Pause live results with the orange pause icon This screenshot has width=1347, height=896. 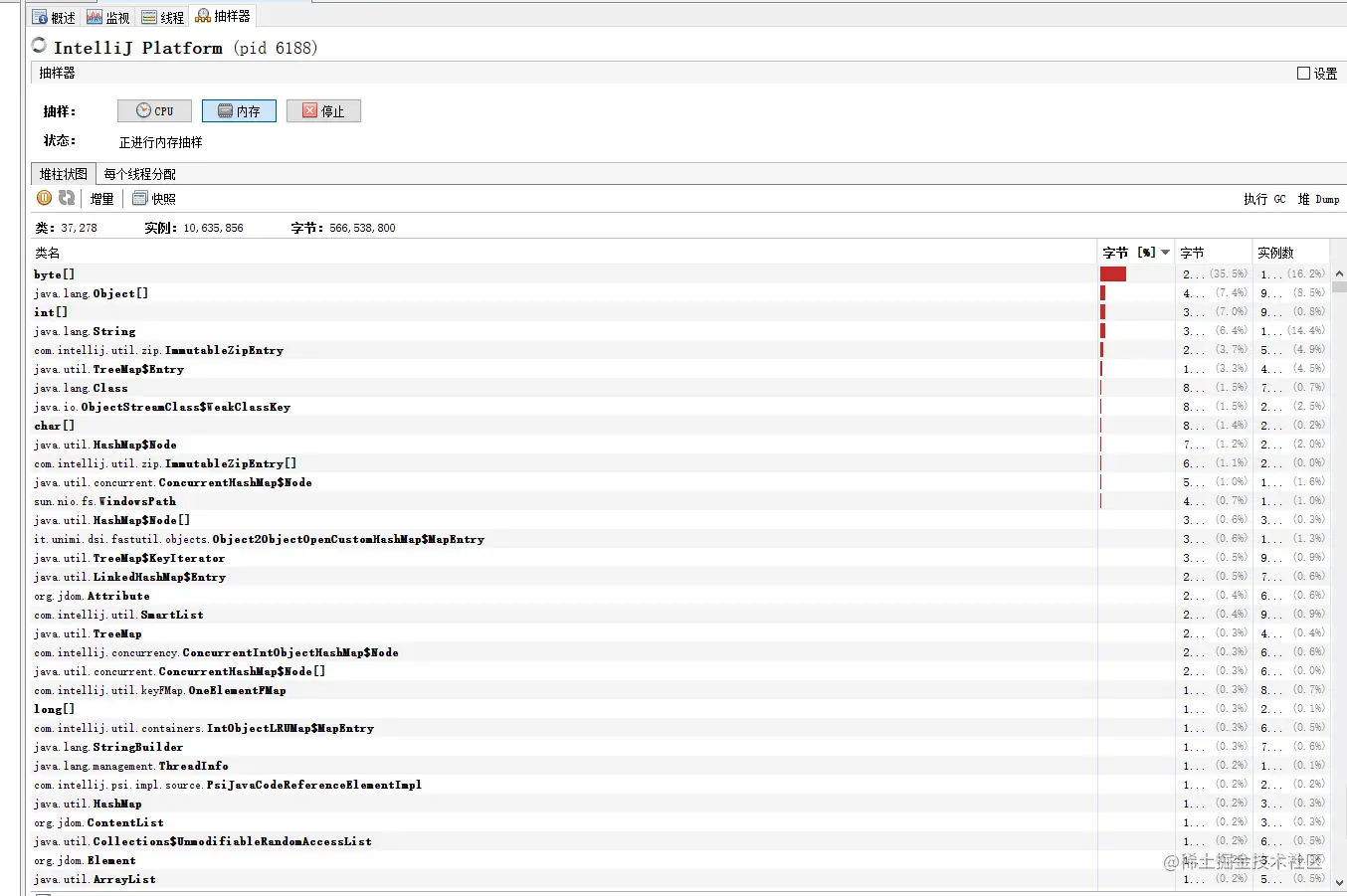[44, 198]
